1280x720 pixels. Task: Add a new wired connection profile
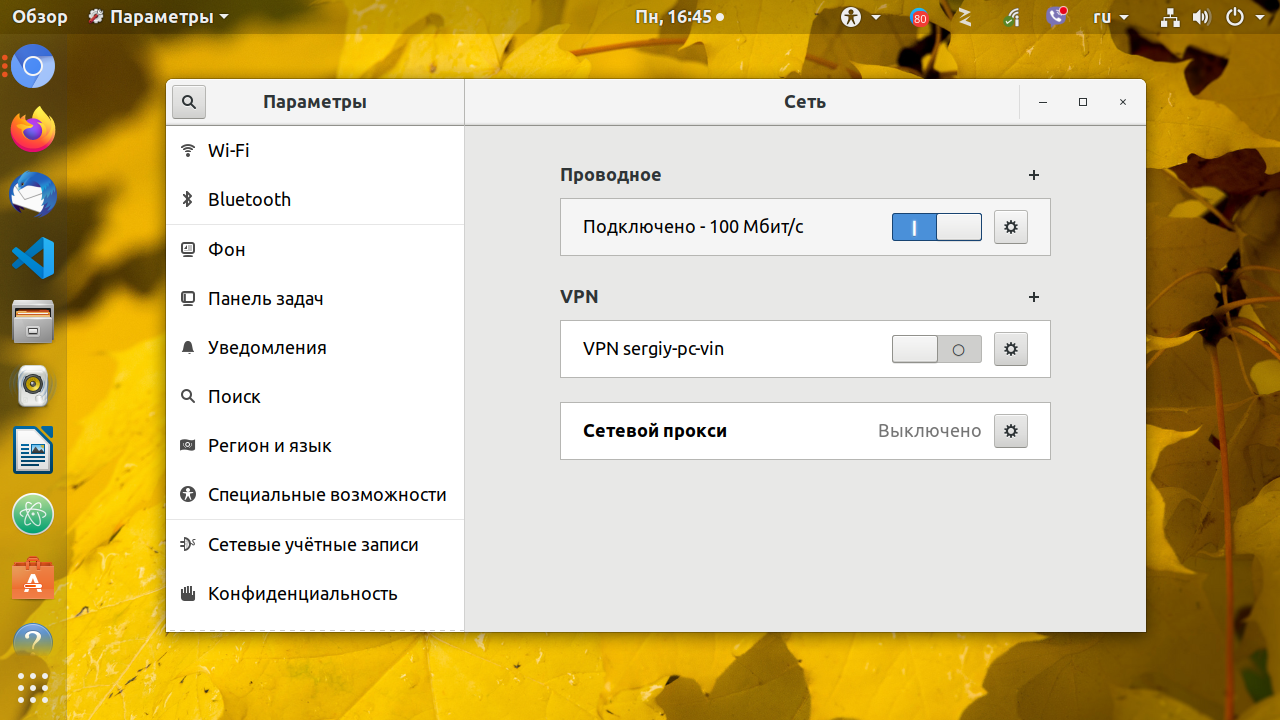click(x=1034, y=175)
